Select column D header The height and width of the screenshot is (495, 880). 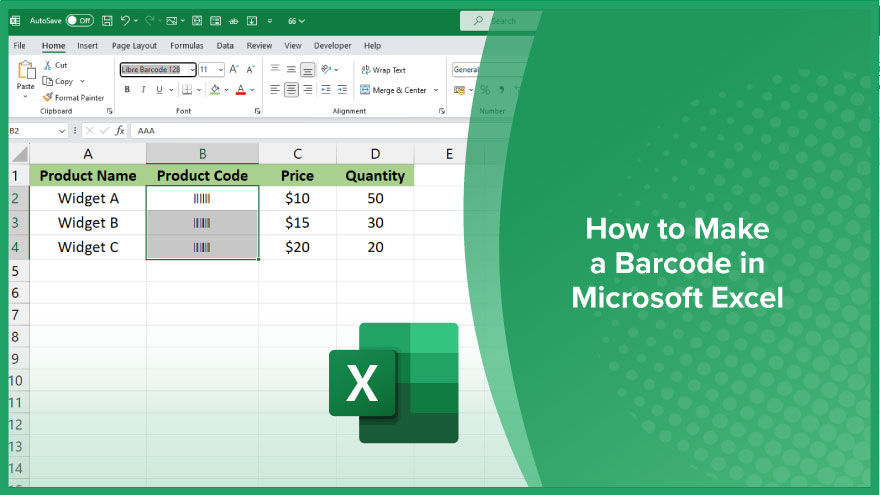point(375,154)
